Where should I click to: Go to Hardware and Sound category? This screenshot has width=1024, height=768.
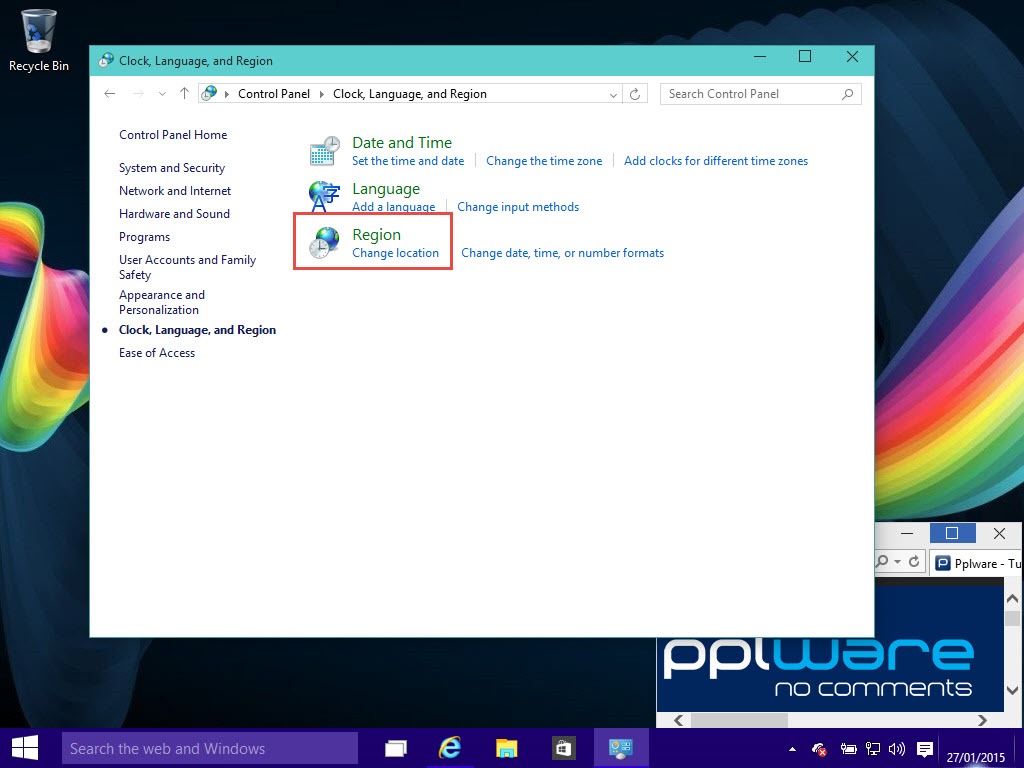click(x=174, y=214)
